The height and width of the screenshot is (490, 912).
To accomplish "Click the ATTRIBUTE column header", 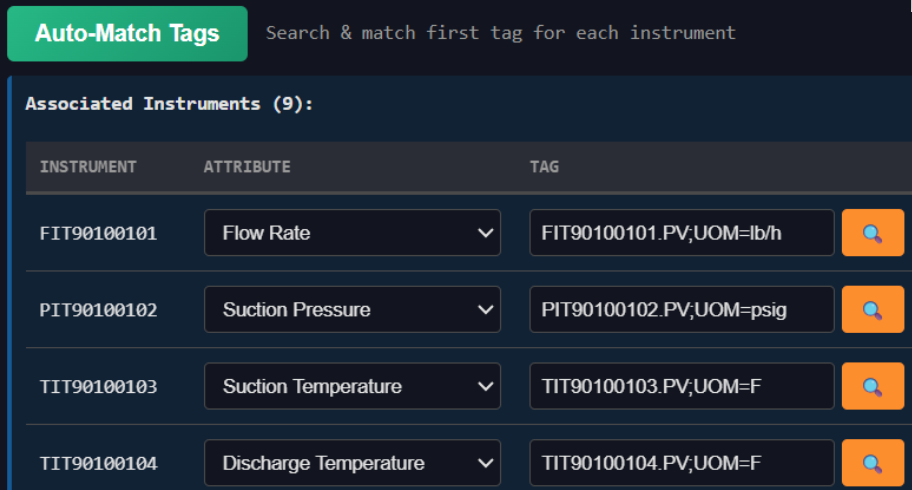I will (x=247, y=167).
